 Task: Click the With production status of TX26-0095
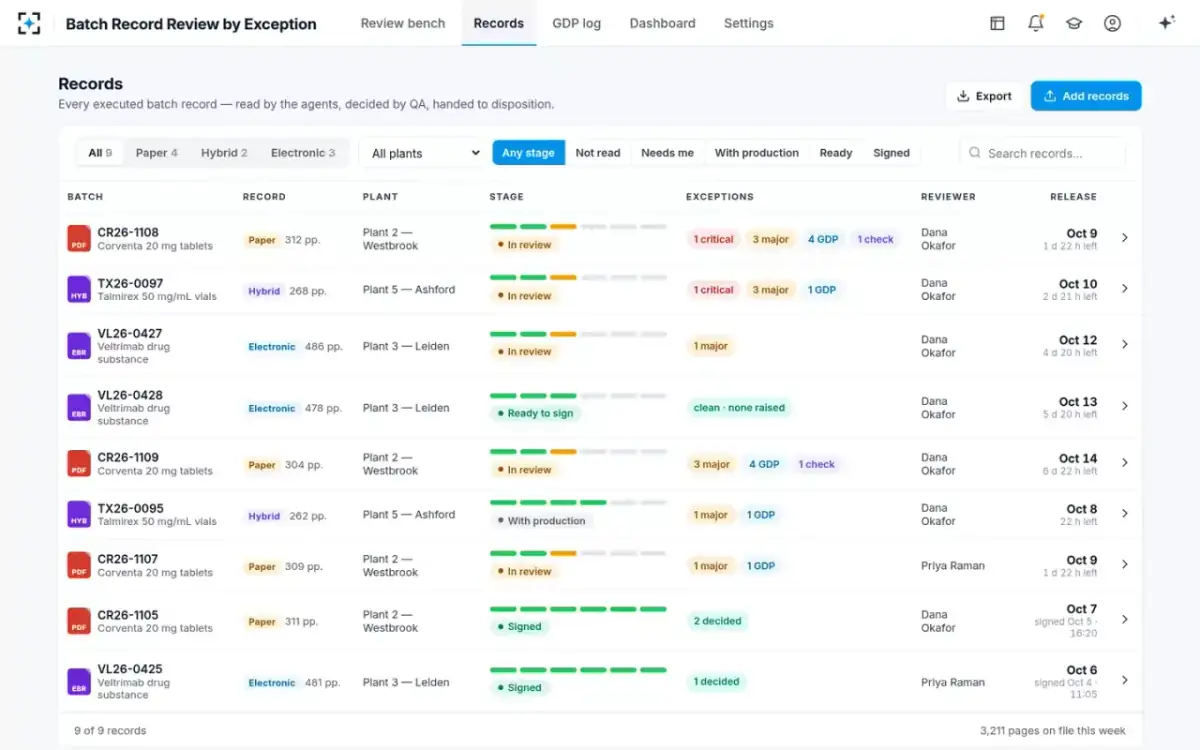540,520
